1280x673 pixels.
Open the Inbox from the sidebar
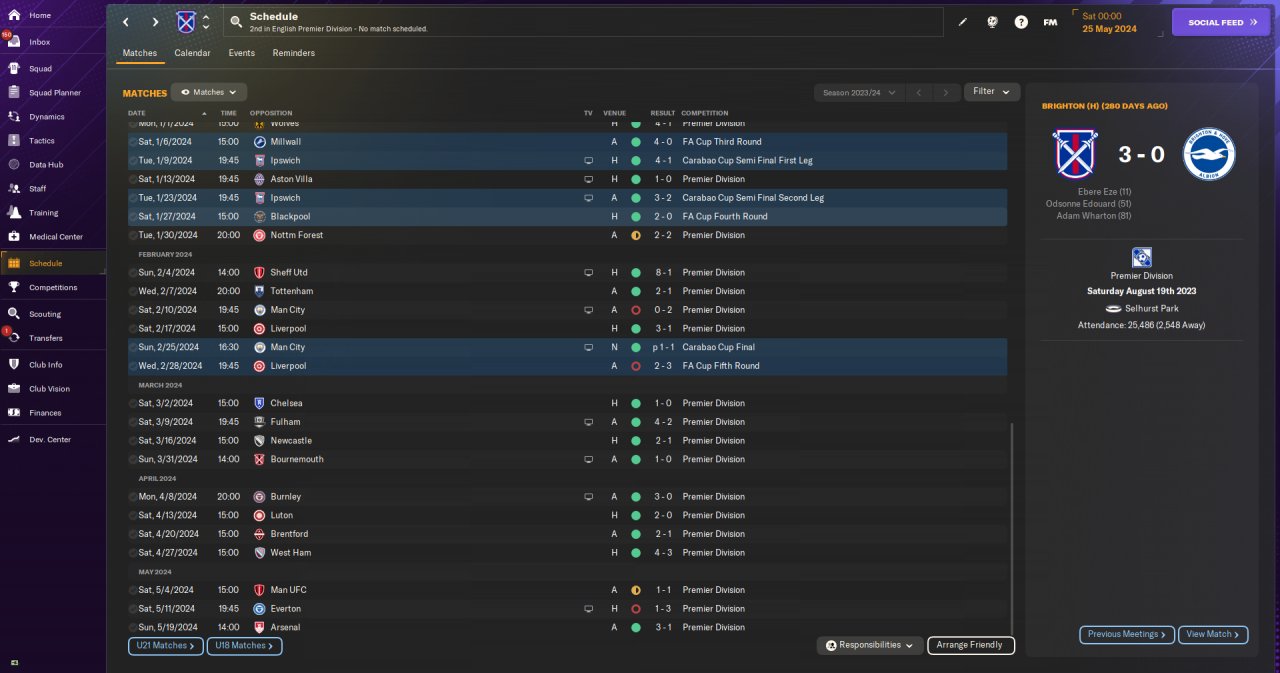click(x=40, y=42)
